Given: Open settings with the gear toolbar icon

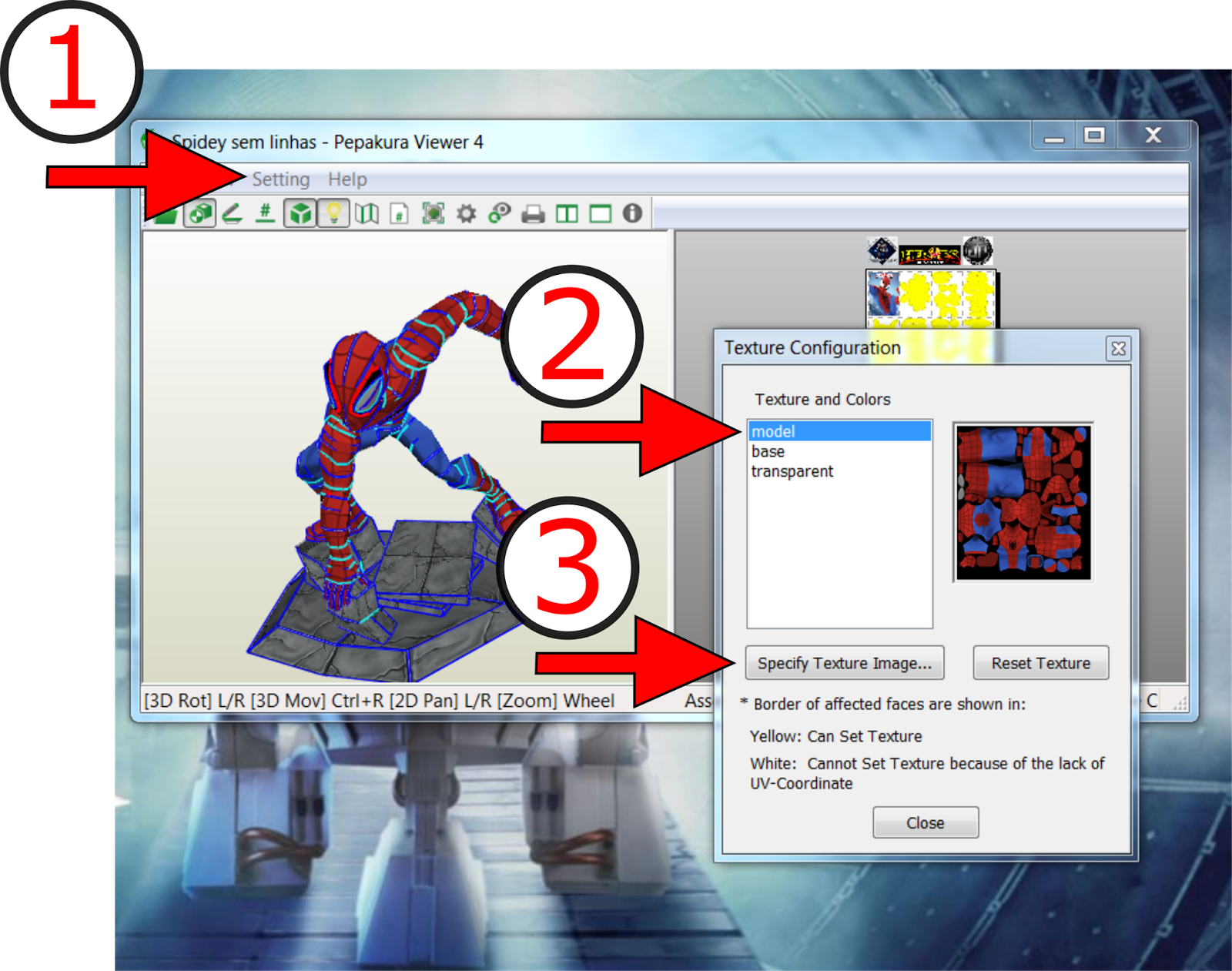Looking at the screenshot, I should point(466,213).
